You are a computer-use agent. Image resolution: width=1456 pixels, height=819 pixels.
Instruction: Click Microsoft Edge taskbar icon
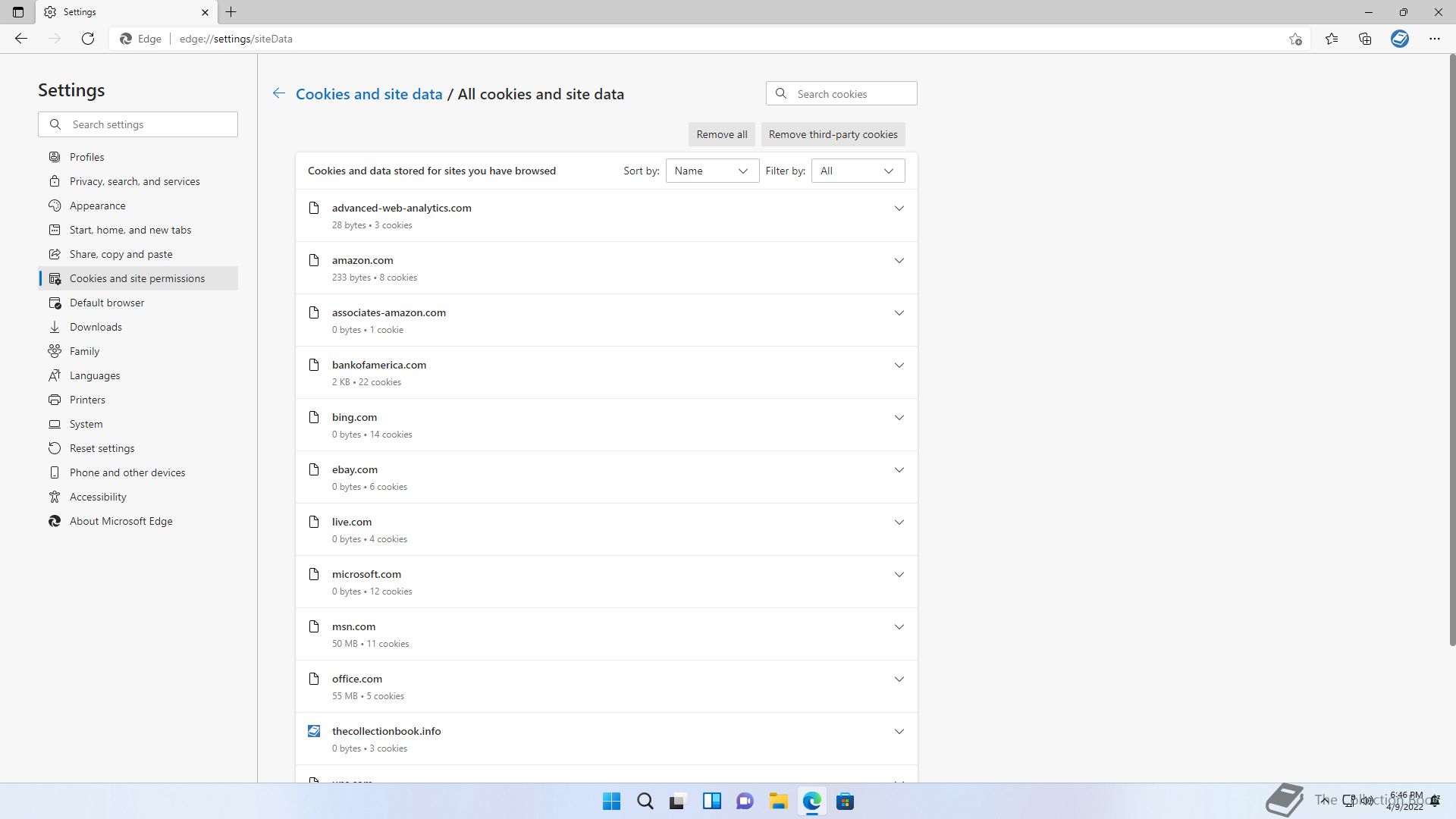click(812, 802)
